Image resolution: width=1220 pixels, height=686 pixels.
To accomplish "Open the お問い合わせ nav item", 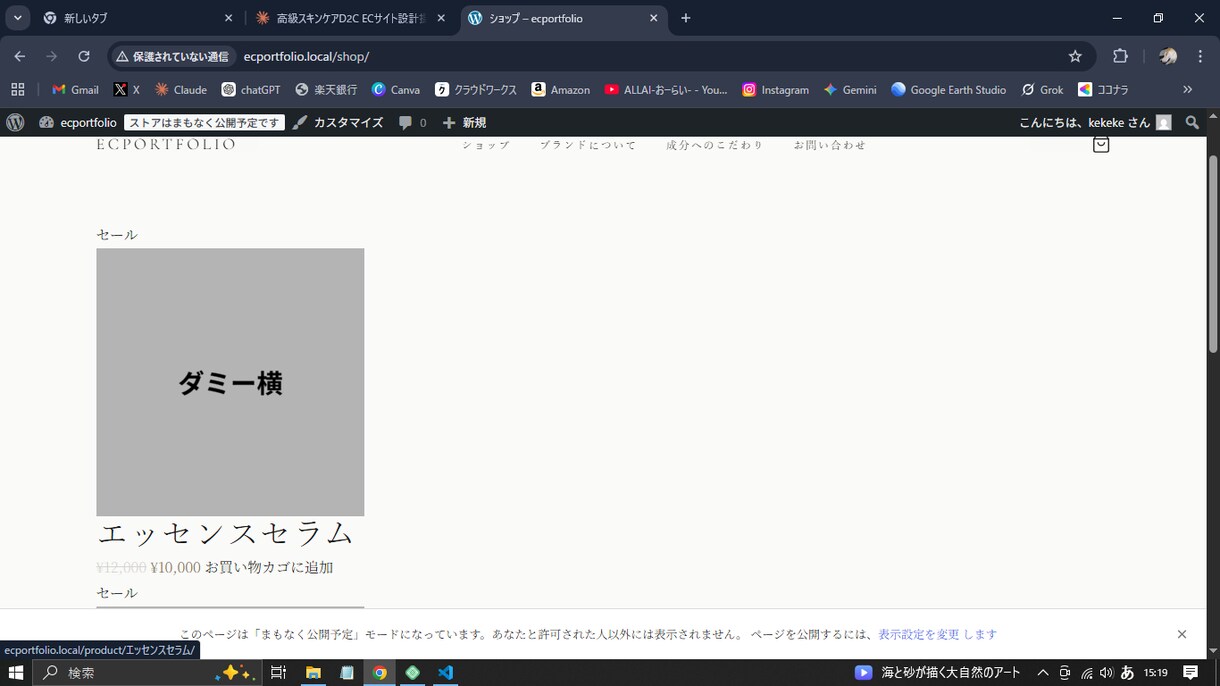I will pos(830,145).
